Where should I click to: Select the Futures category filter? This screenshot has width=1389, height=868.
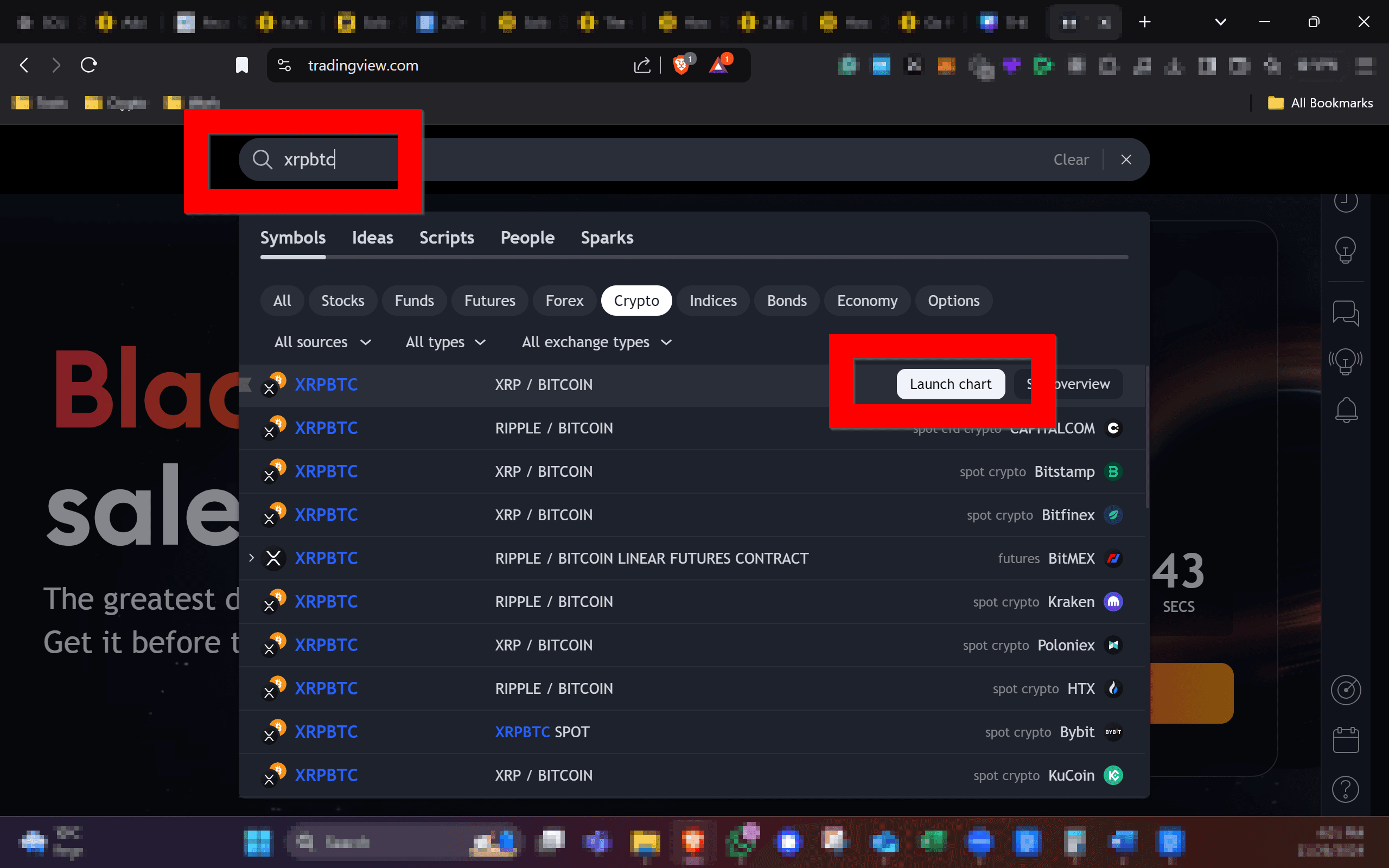pyautogui.click(x=489, y=301)
